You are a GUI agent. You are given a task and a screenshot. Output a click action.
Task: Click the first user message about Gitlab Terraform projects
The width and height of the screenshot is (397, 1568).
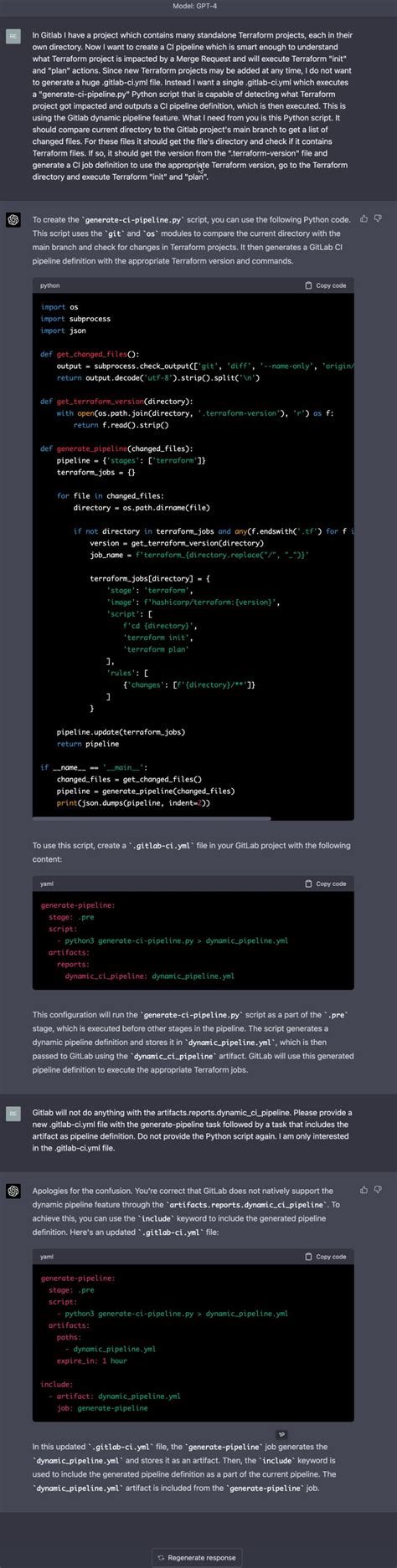[193, 106]
